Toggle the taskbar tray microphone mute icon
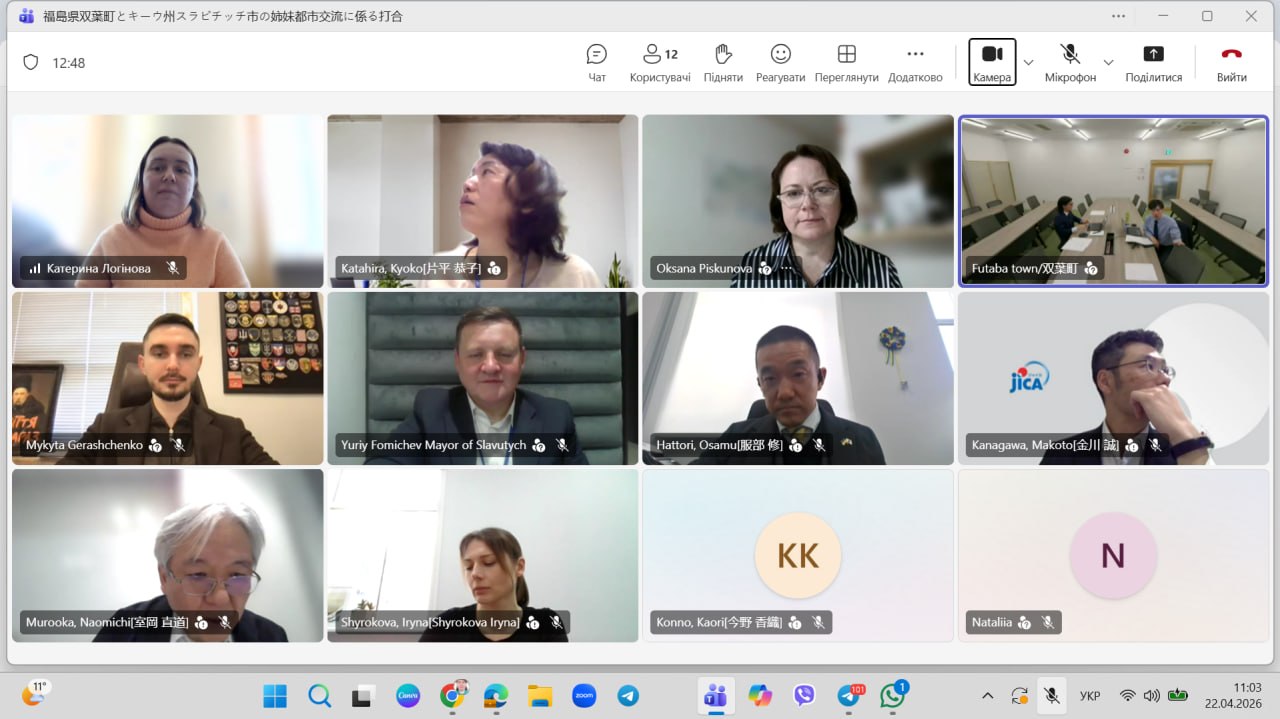This screenshot has height=719, width=1280. [1051, 695]
